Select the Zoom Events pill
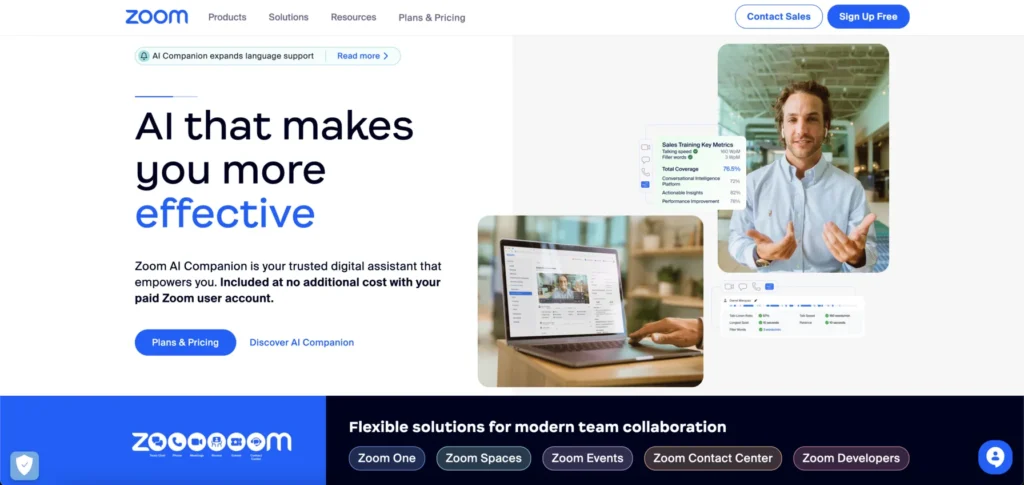Viewport: 1024px width, 485px height. [588, 458]
